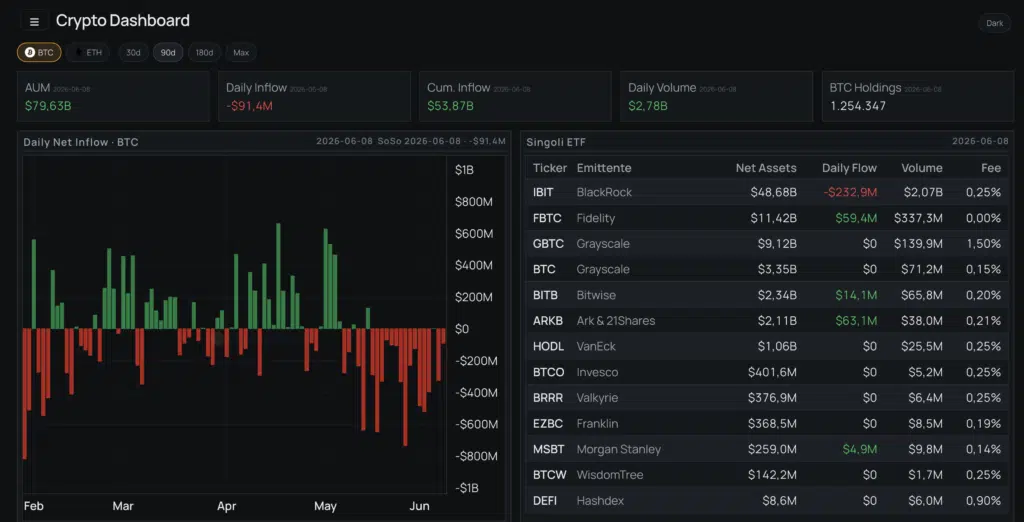Click the VanEck issuer name
The image size is (1024, 522).
click(596, 346)
